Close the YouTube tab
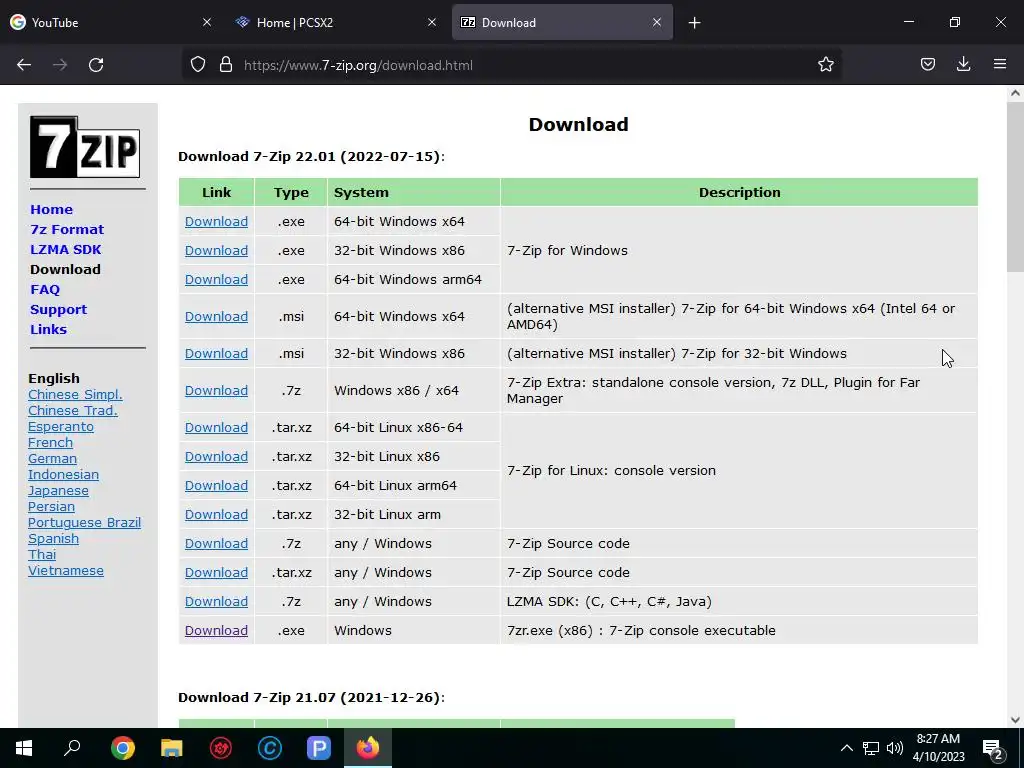Screen dimensions: 1024x768 206,22
